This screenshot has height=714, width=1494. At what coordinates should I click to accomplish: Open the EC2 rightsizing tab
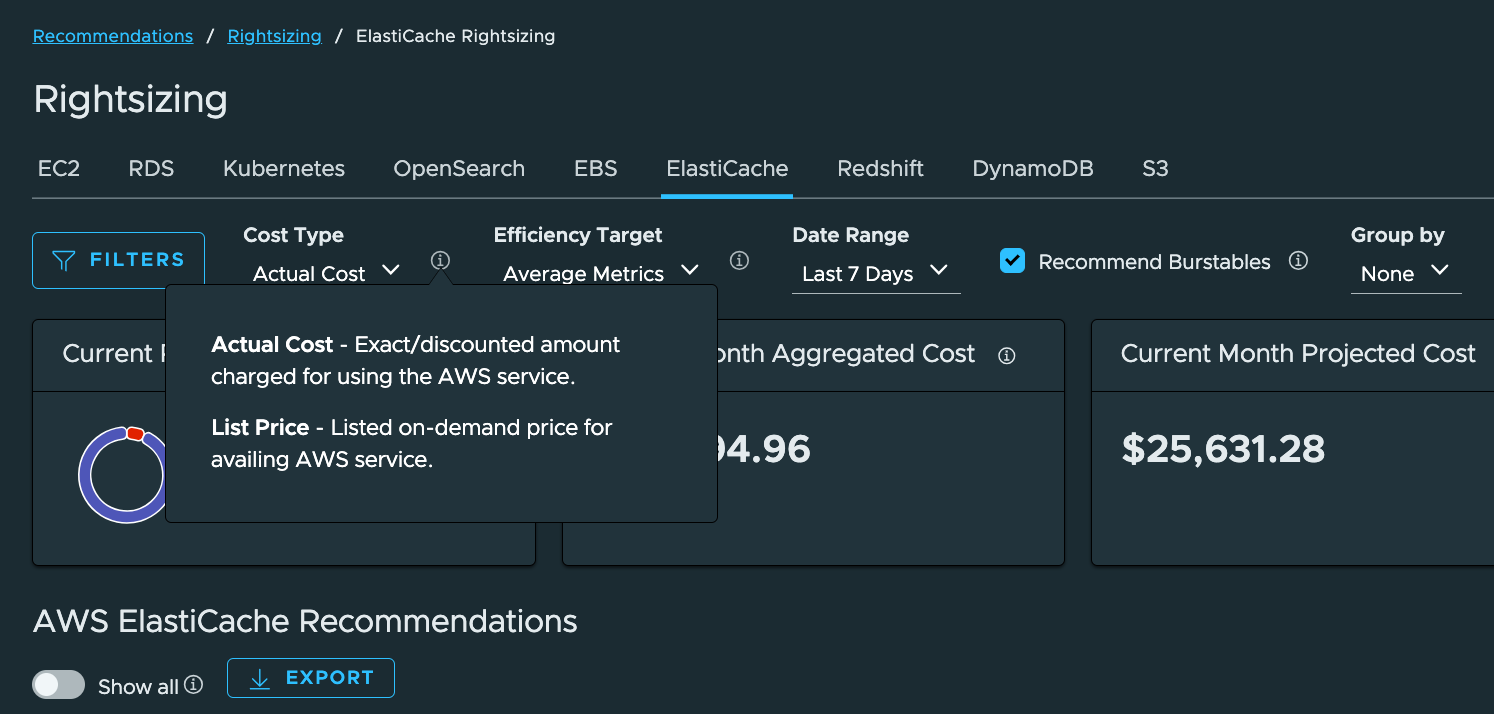(58, 168)
